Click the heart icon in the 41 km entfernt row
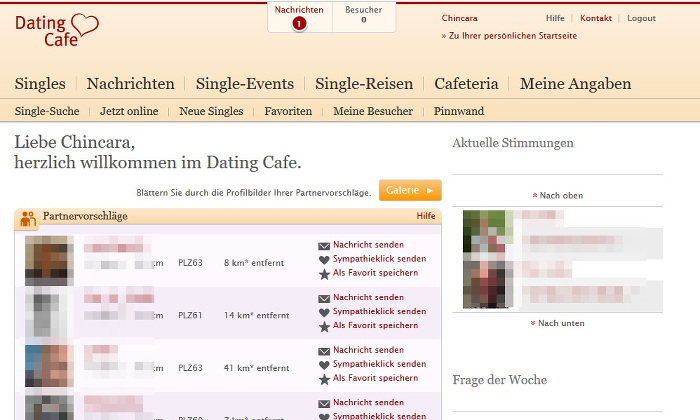The width and height of the screenshot is (700, 420). click(324, 365)
